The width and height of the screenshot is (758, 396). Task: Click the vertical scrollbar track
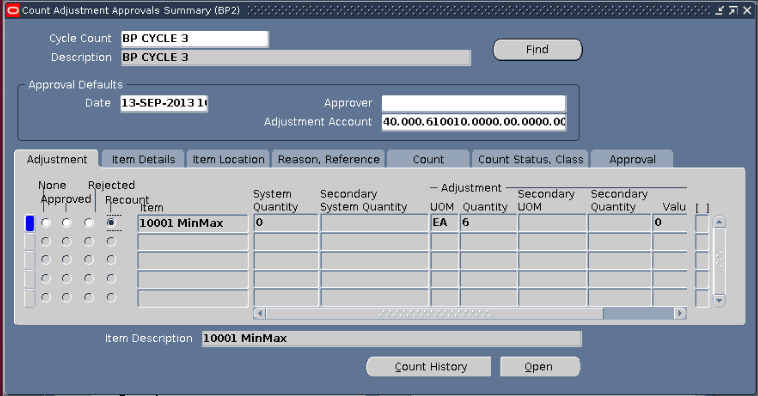click(719, 261)
